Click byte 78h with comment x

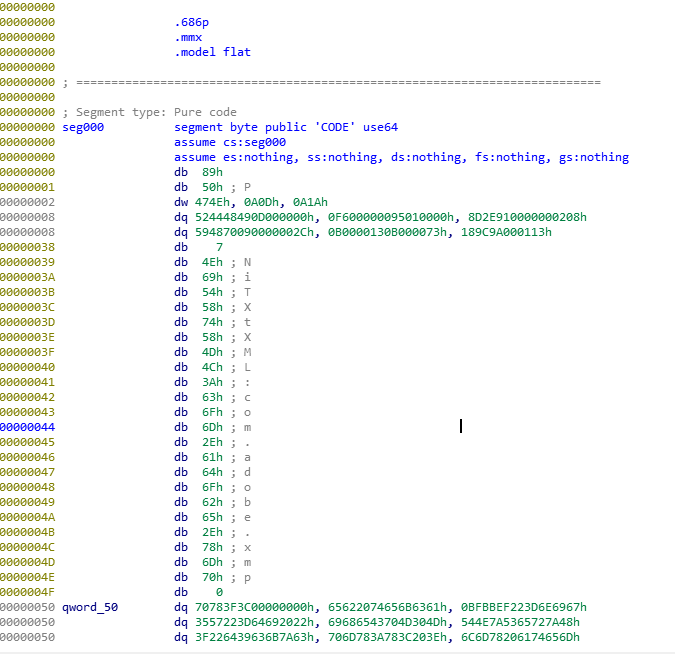(x=212, y=547)
